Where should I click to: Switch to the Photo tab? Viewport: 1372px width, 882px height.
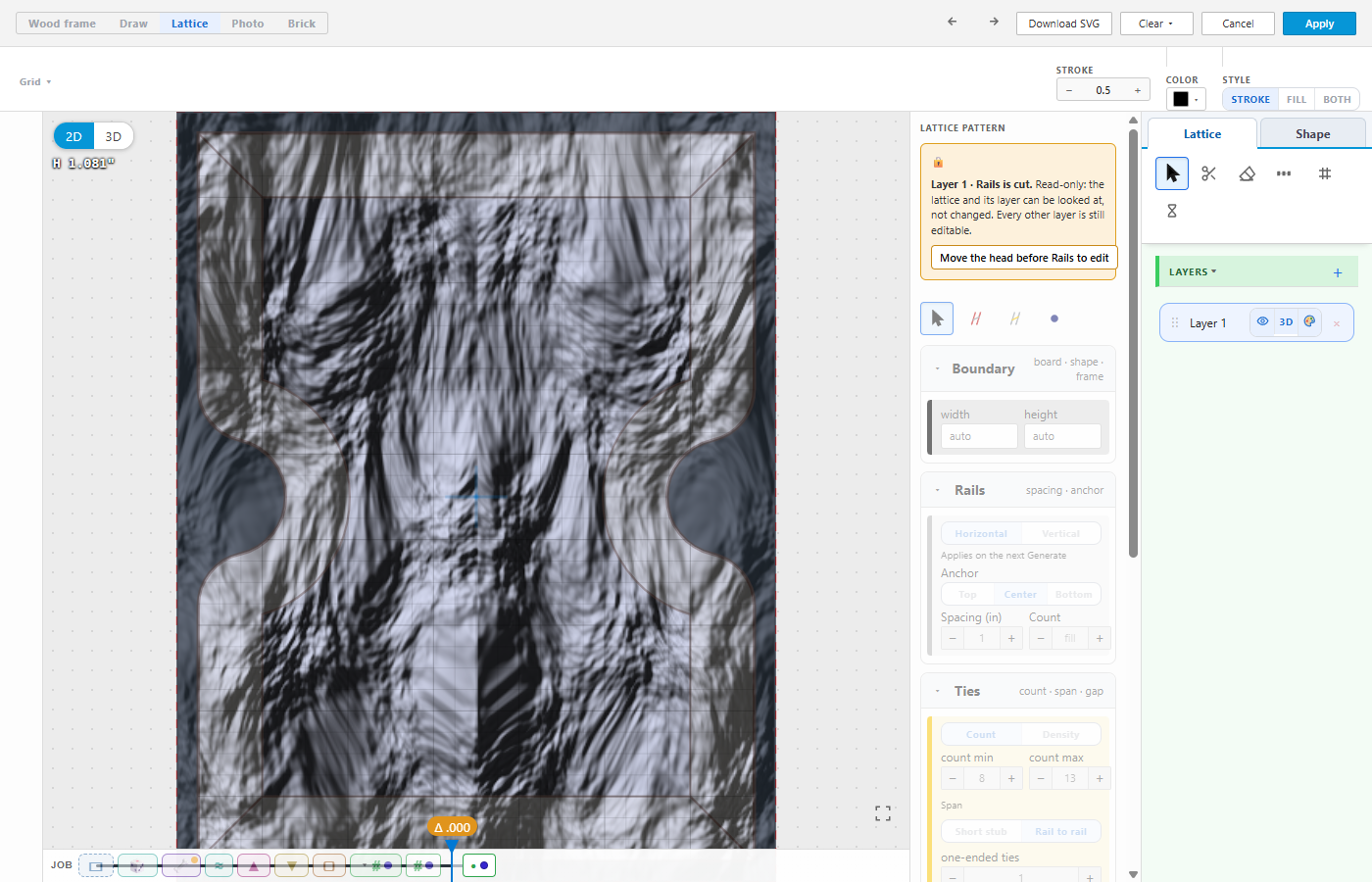point(248,24)
